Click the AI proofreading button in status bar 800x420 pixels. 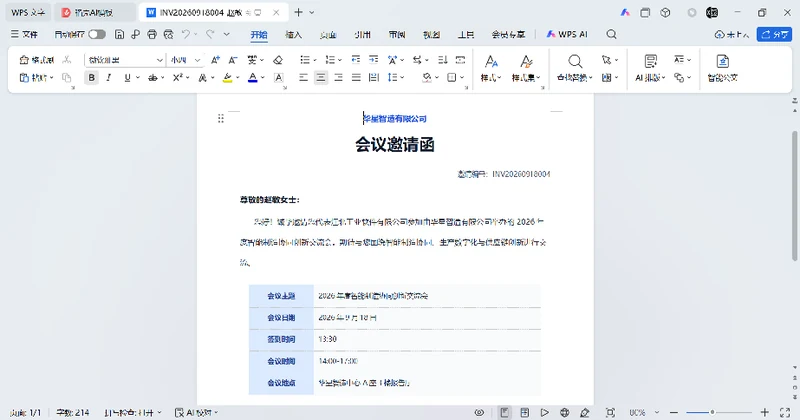coord(196,412)
